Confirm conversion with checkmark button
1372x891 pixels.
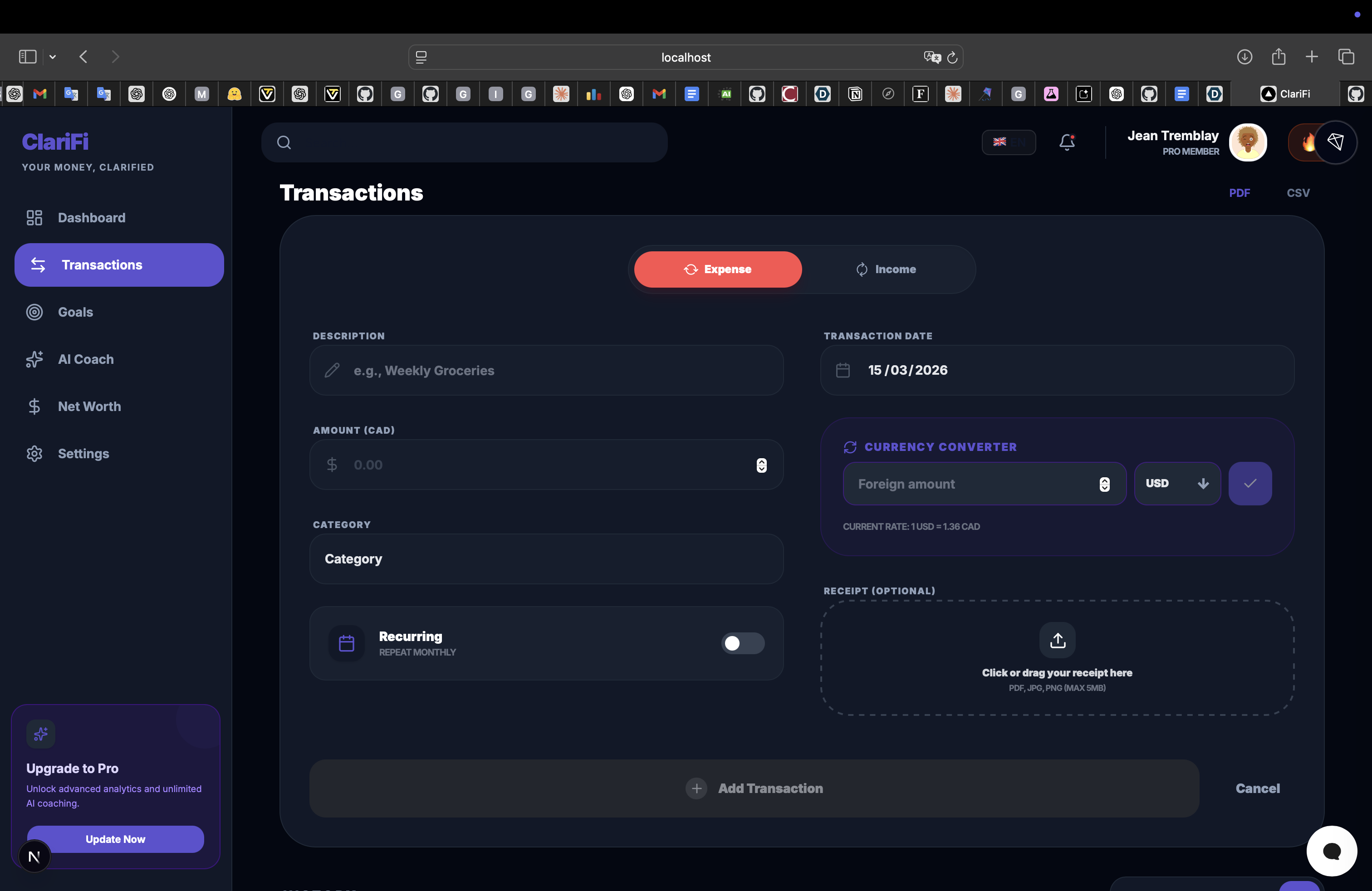[1249, 484]
